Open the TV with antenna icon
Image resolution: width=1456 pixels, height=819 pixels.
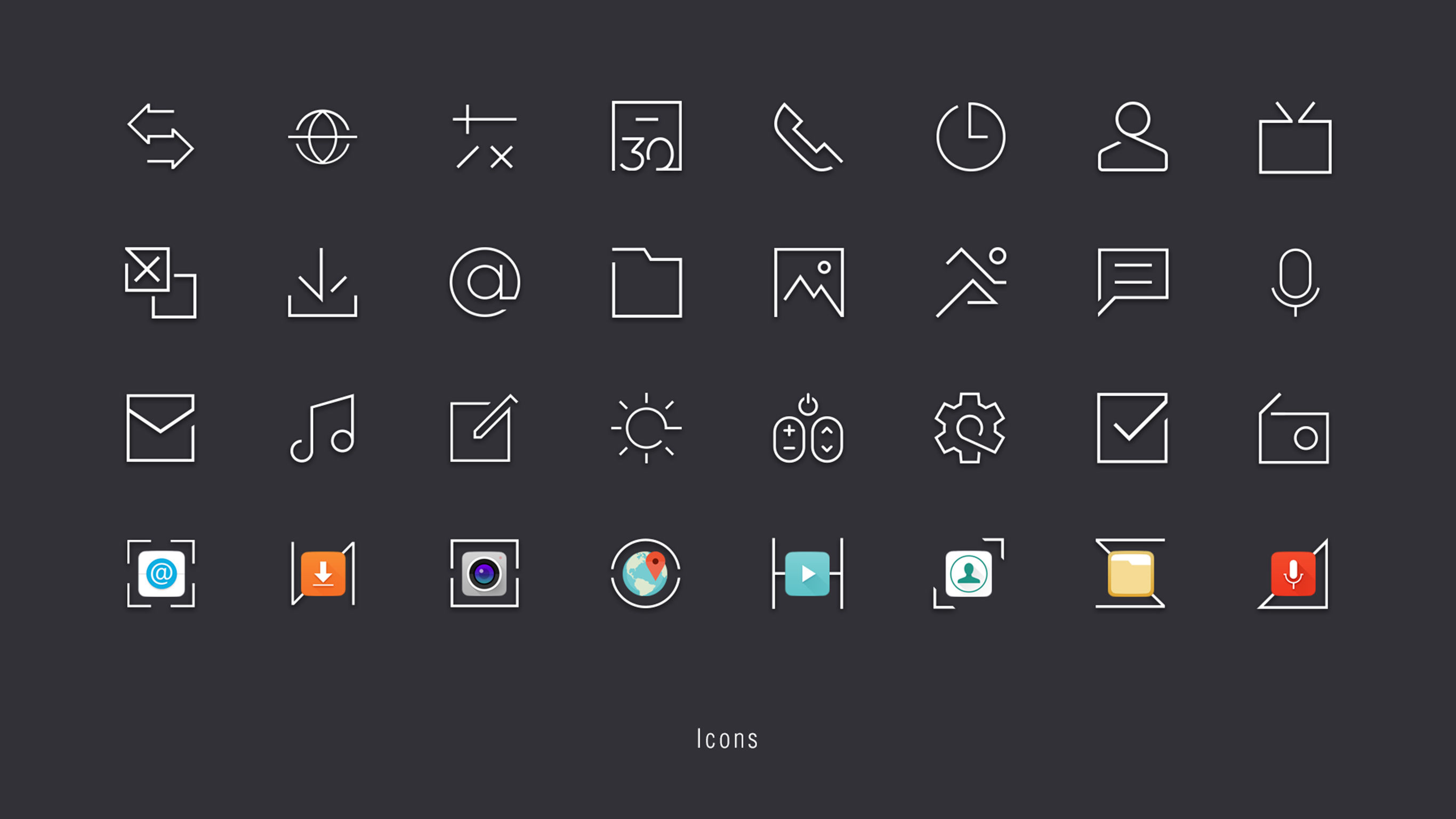pyautogui.click(x=1295, y=138)
